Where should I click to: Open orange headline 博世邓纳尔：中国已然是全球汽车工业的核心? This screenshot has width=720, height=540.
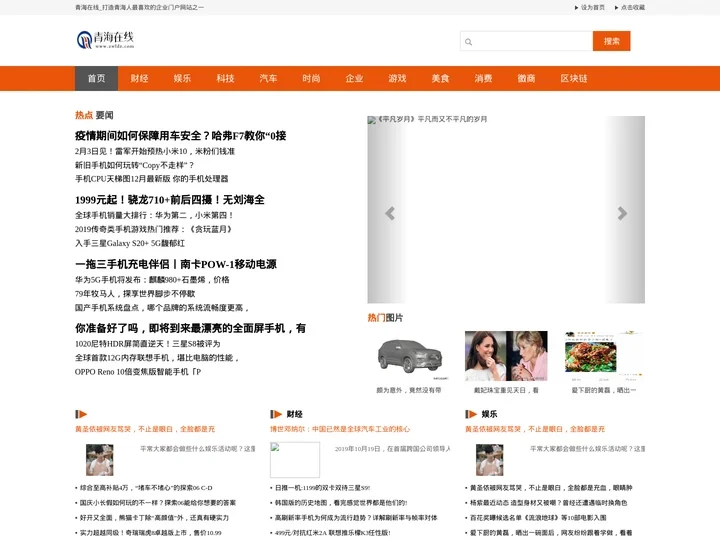[340, 429]
